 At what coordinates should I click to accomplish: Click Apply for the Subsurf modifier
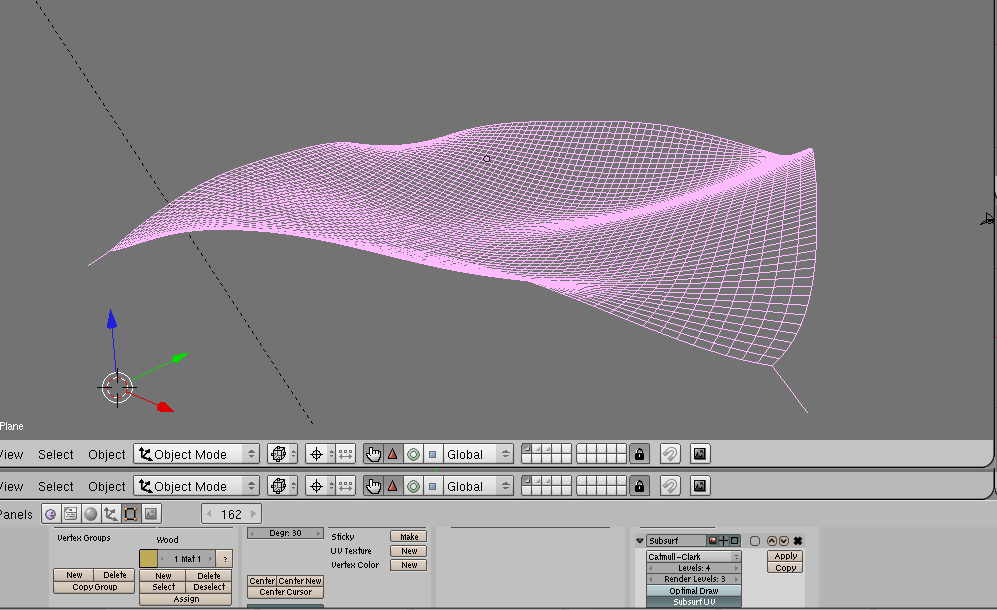(x=786, y=556)
